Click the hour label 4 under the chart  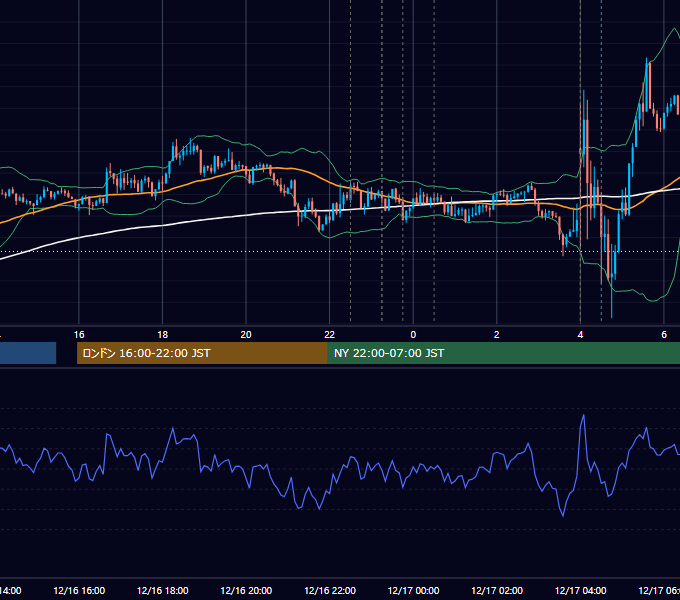[x=580, y=335]
